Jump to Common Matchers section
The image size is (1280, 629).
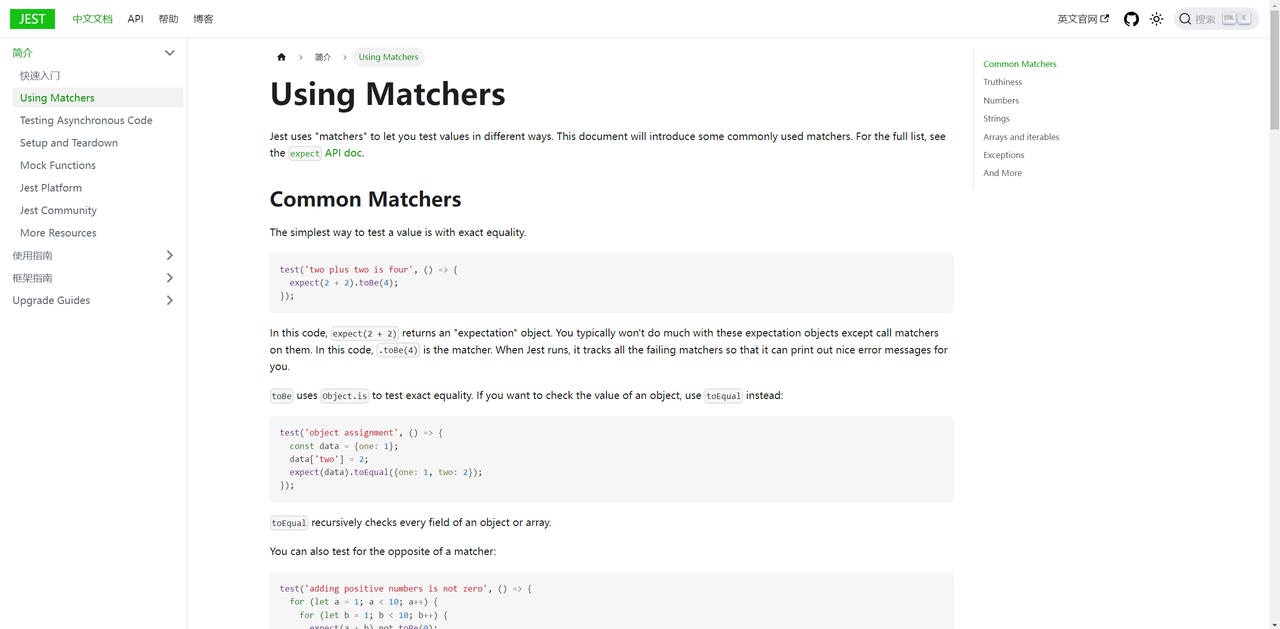coord(1019,64)
